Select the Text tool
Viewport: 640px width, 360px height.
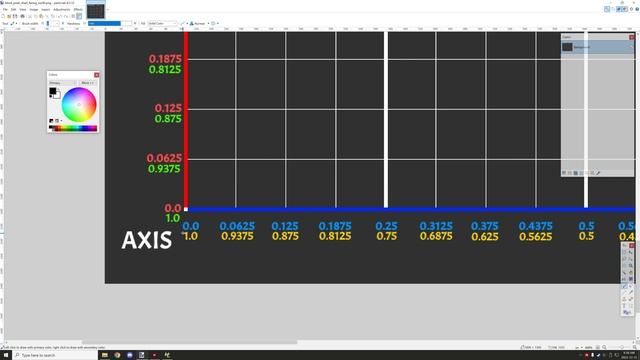624,306
